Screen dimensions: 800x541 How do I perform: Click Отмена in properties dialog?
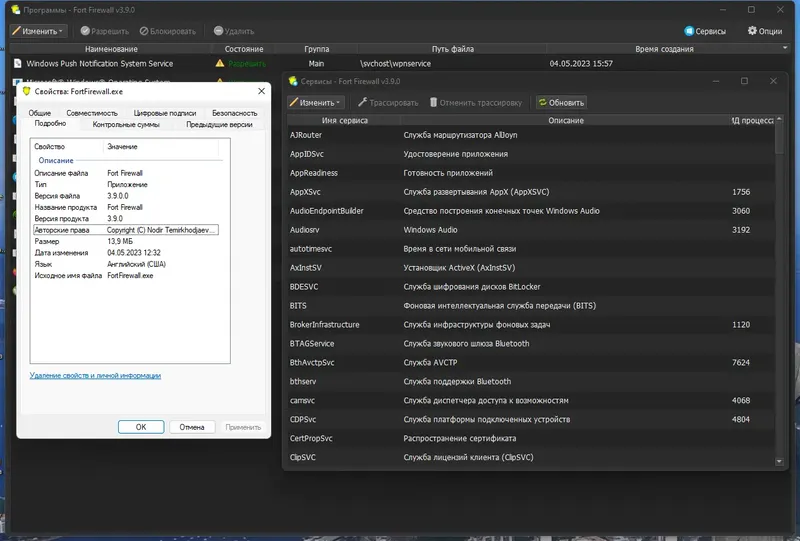point(192,427)
